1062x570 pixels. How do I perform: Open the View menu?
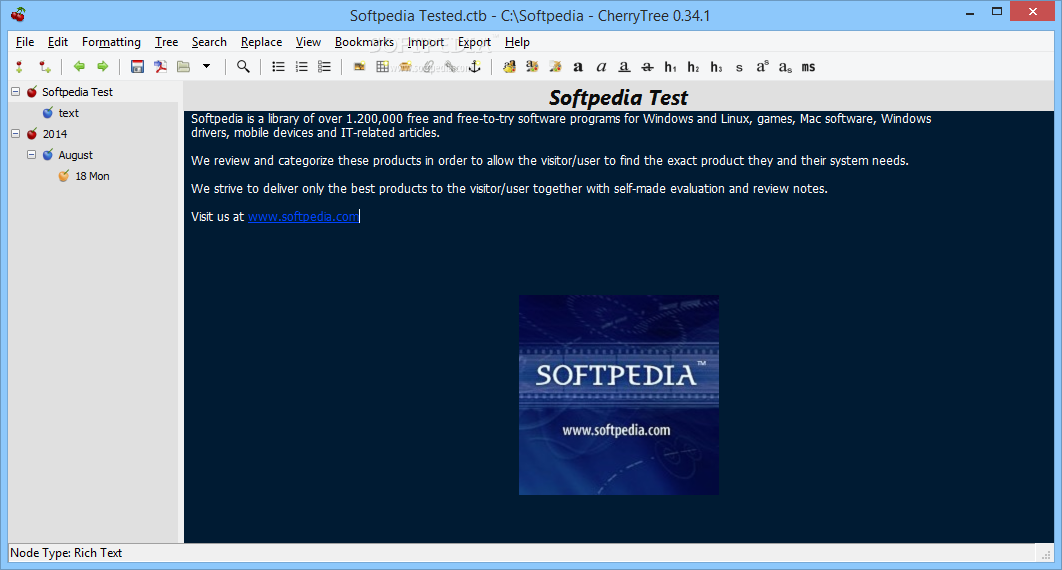(x=308, y=42)
